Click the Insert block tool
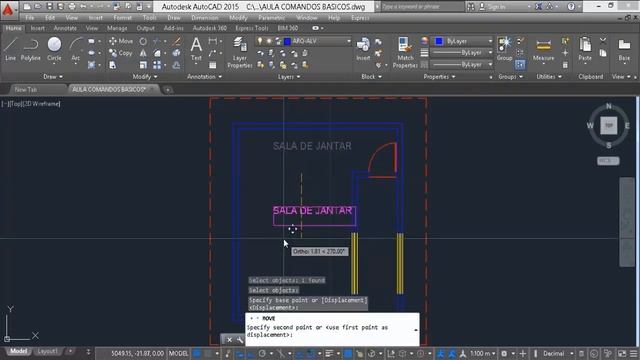The width and height of the screenshot is (640, 360). [x=363, y=49]
